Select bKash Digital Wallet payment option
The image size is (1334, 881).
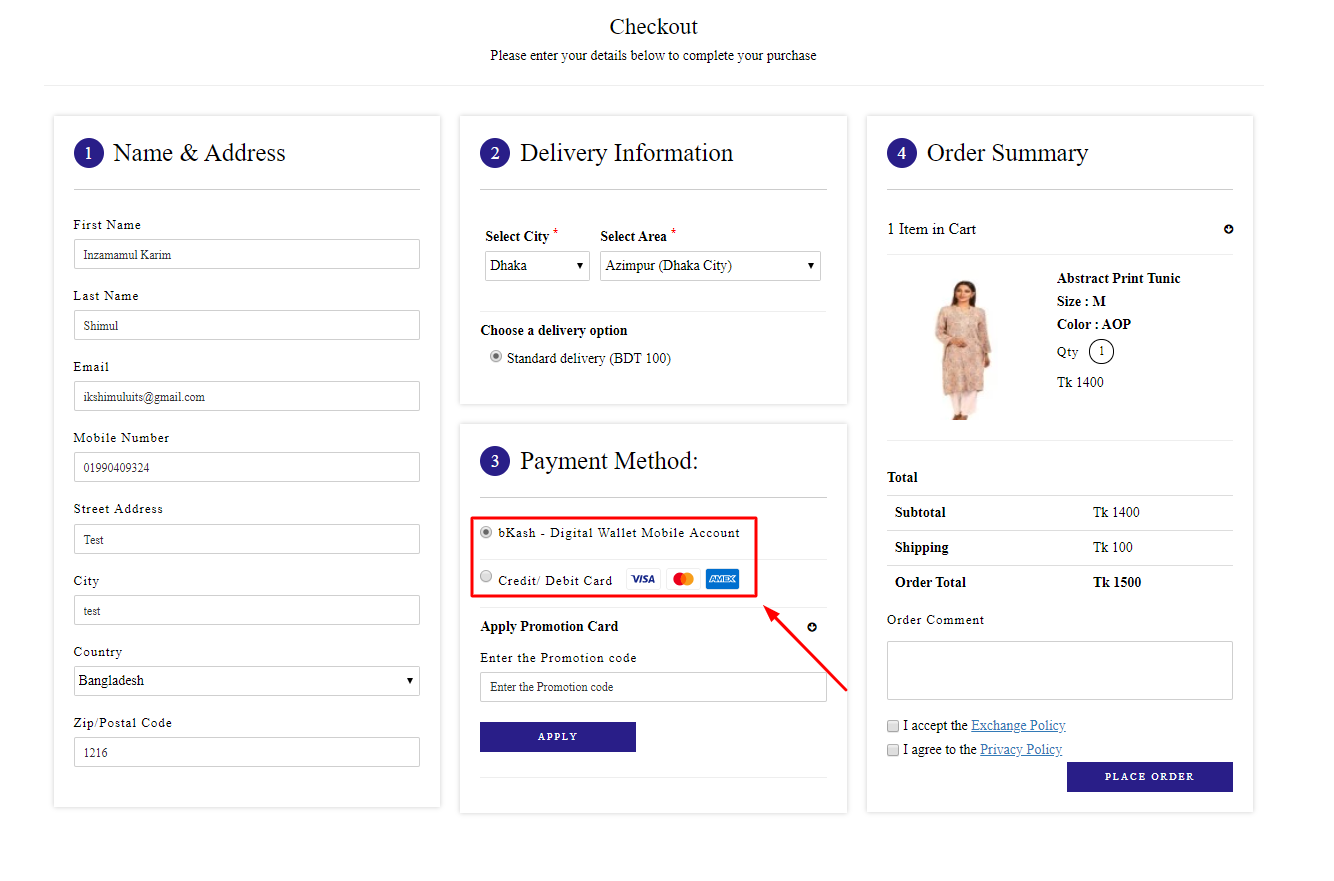(x=486, y=531)
